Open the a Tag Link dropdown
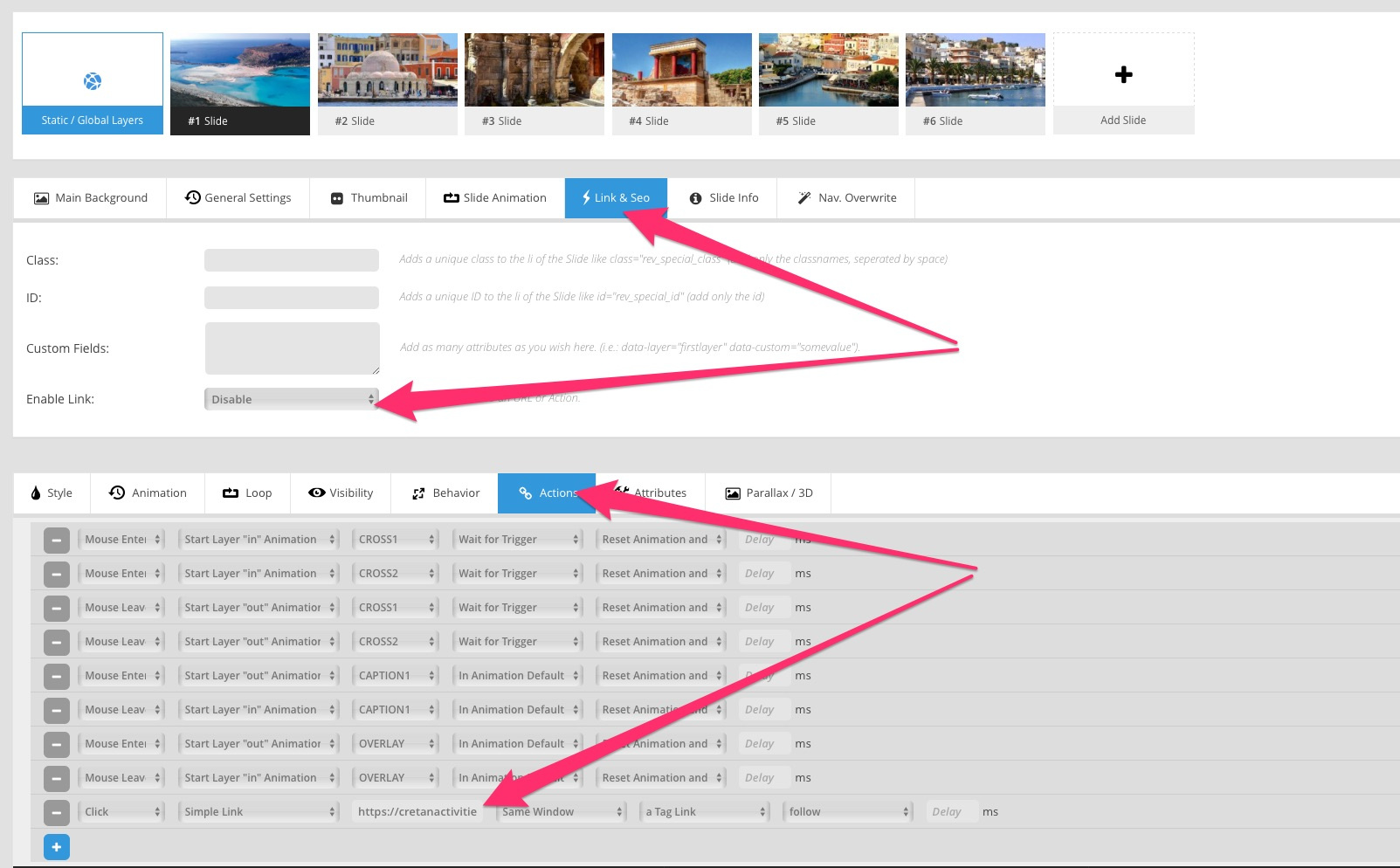The height and width of the screenshot is (868, 1400). [x=705, y=812]
